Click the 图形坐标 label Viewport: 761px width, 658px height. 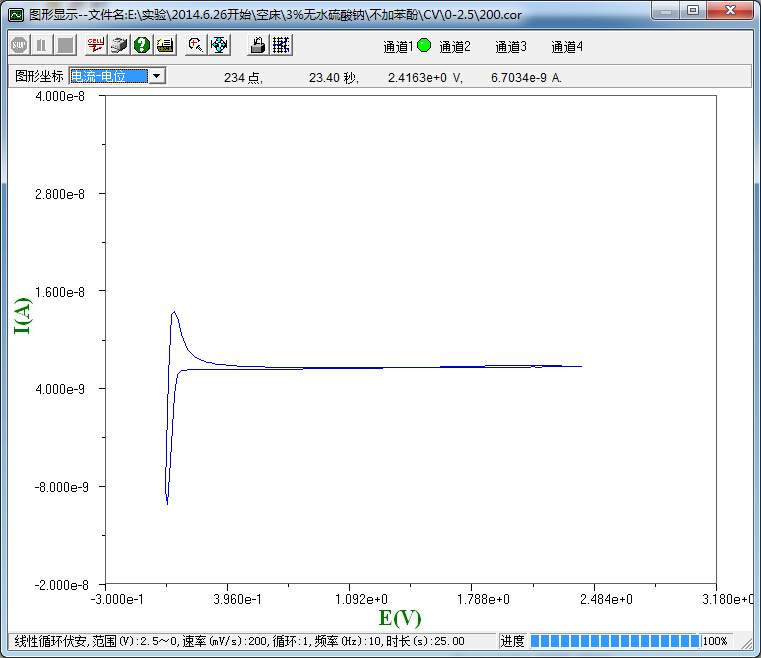coord(39,76)
